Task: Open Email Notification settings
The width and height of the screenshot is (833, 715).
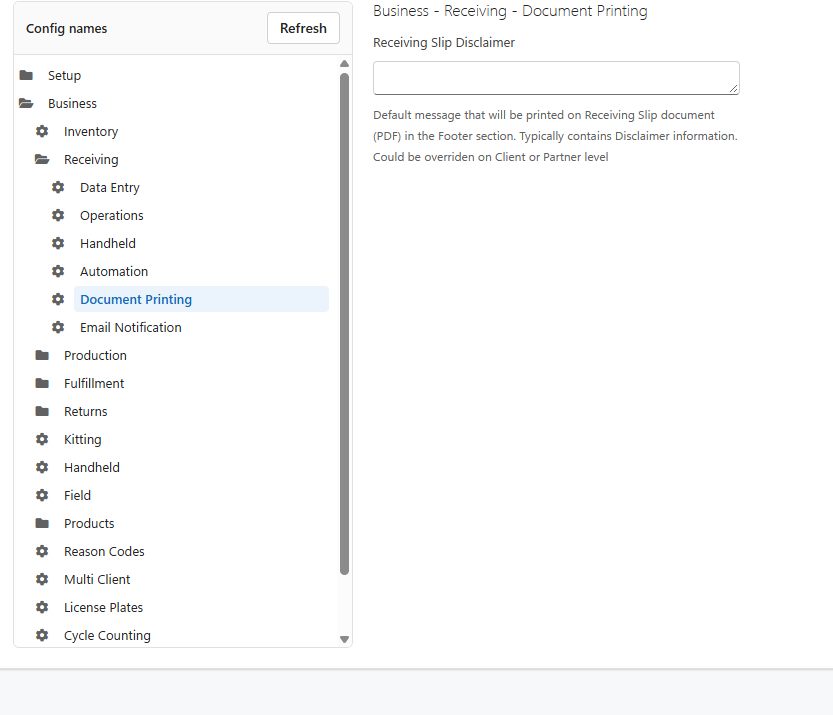Action: tap(131, 327)
